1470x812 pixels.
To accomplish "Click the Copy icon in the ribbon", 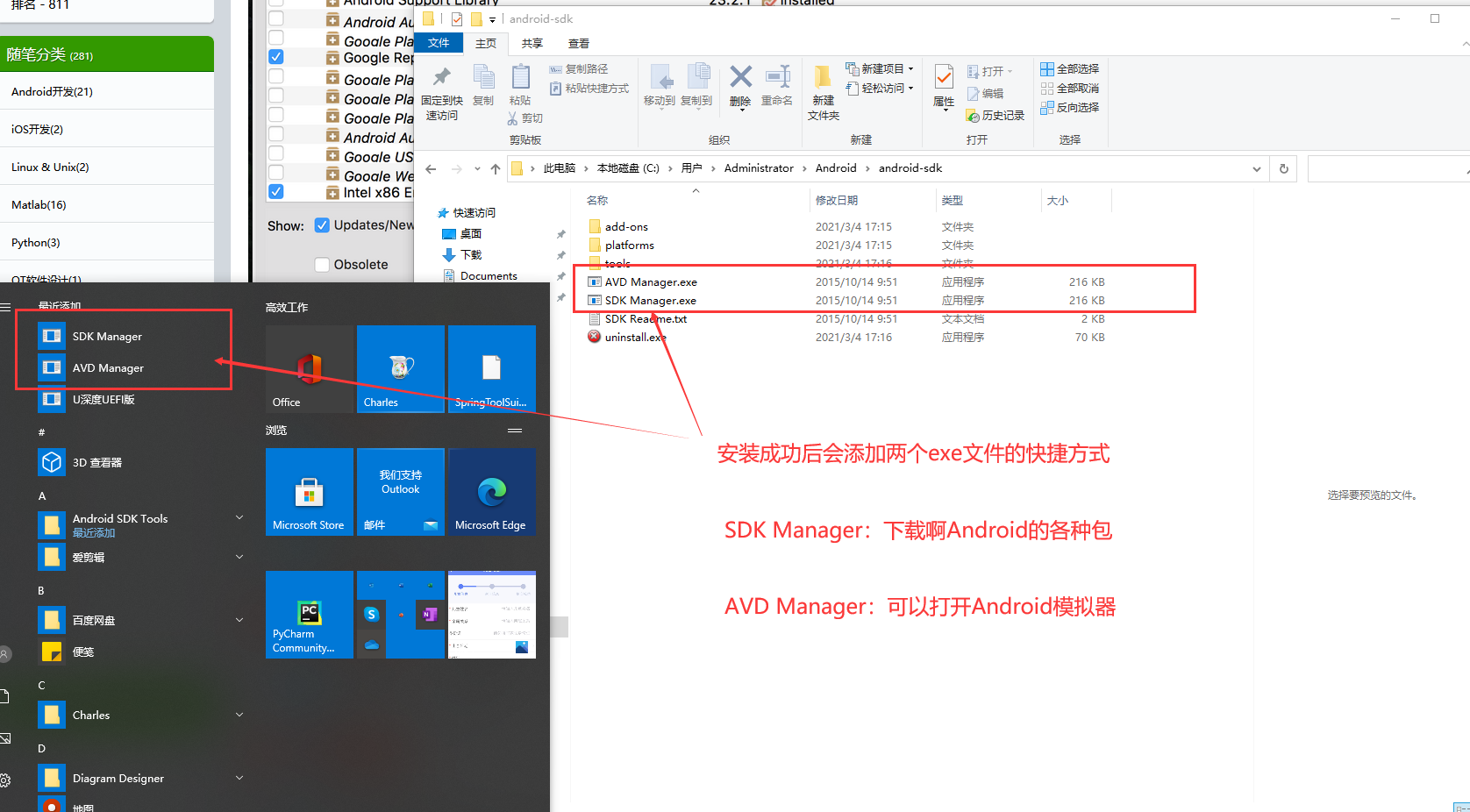I will point(483,77).
